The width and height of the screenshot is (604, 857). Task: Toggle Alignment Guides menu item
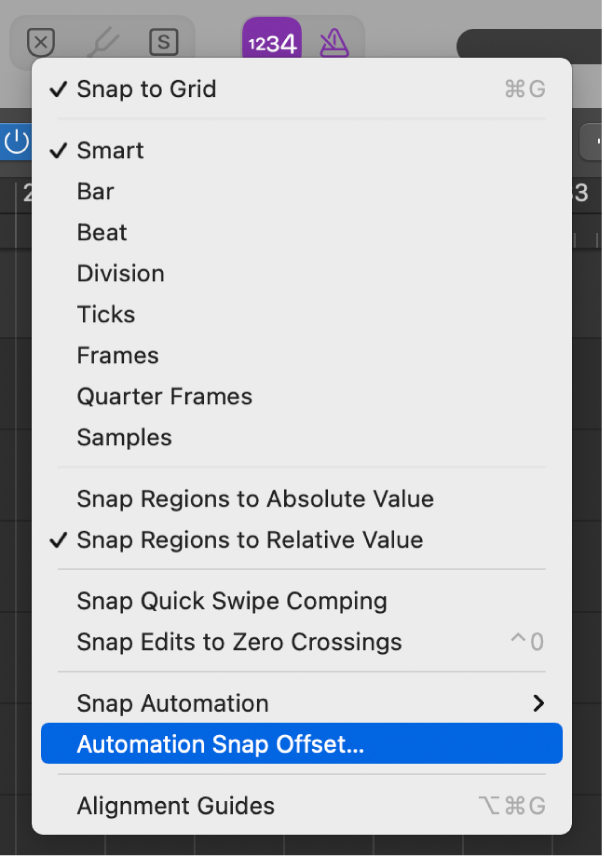pos(175,806)
